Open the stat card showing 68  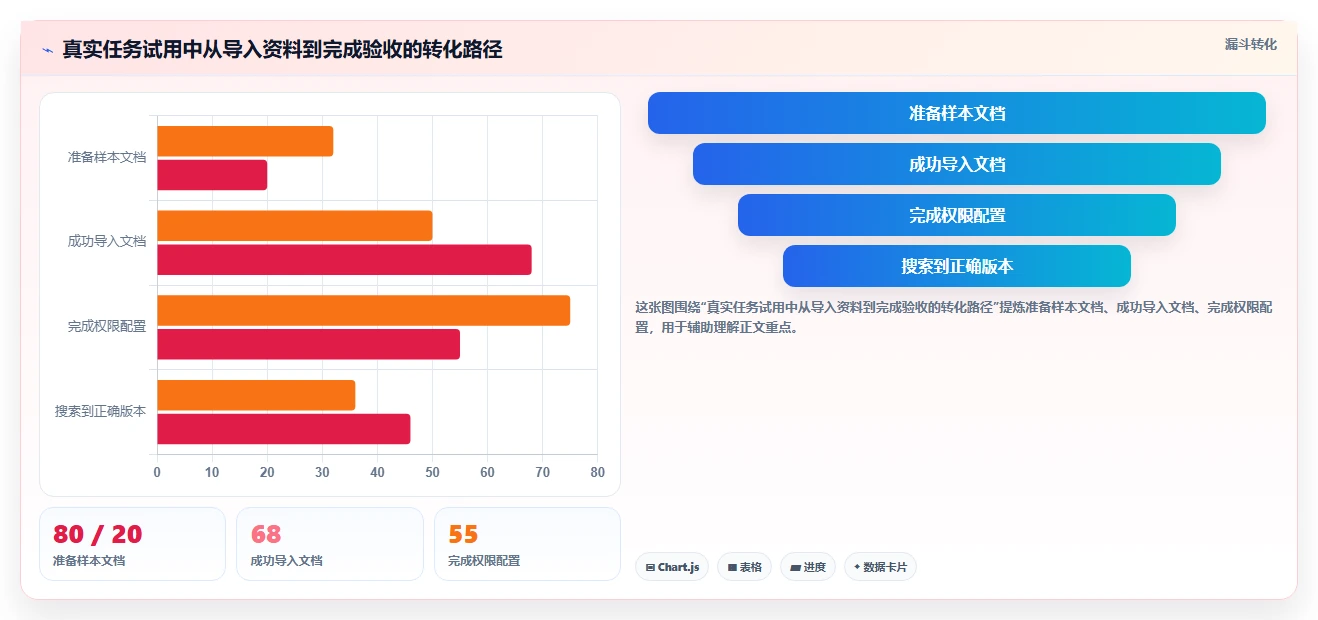330,544
